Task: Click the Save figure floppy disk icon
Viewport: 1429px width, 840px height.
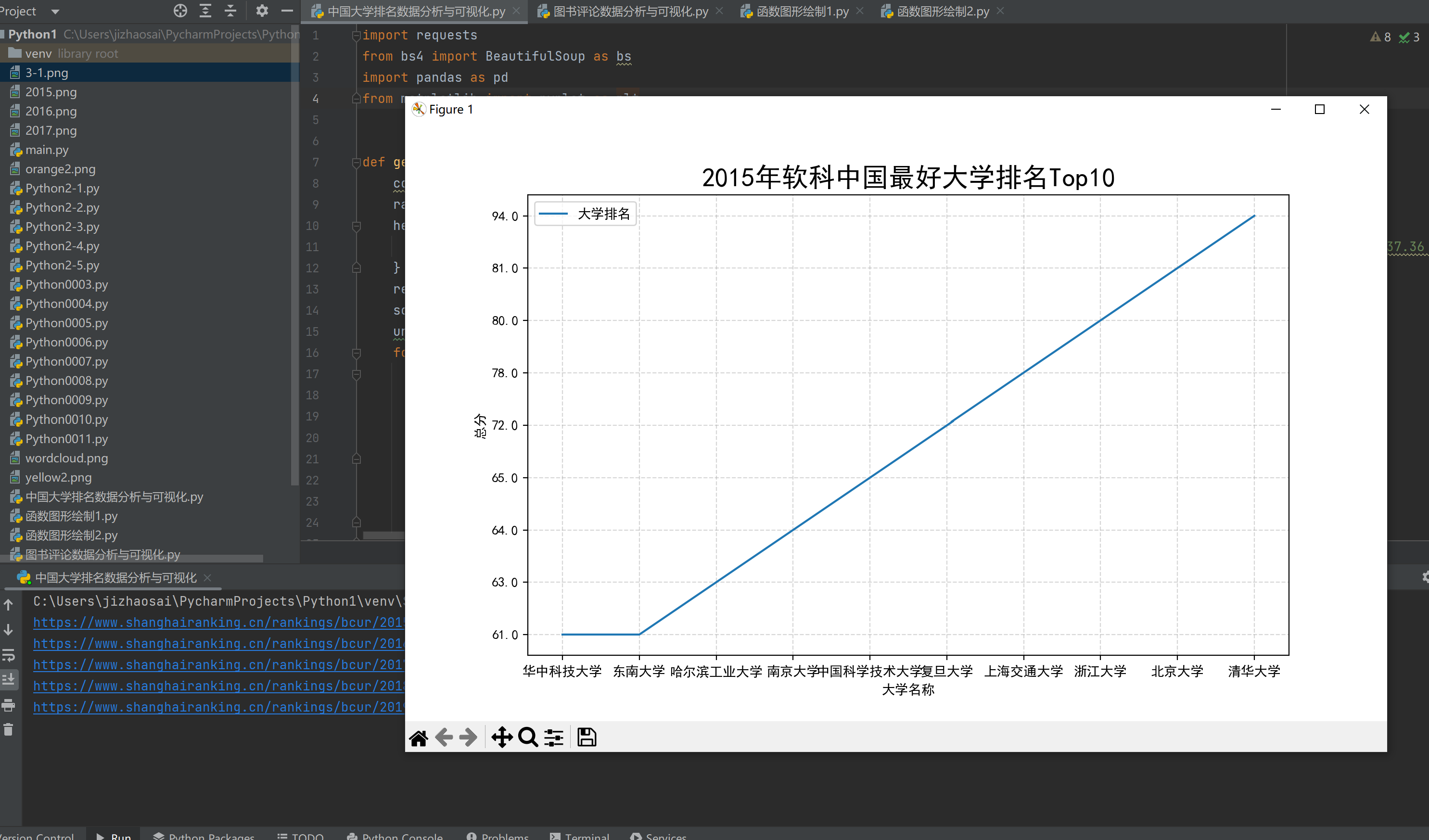Action: pyautogui.click(x=587, y=738)
